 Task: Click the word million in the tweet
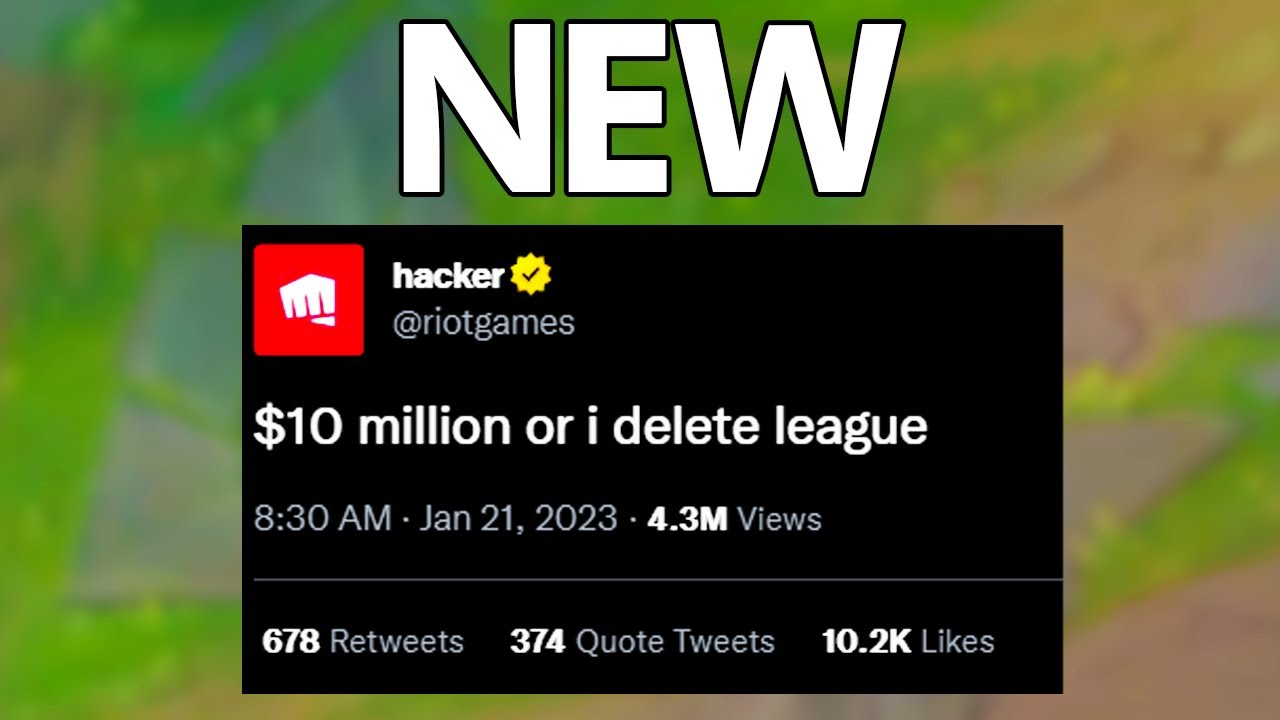pos(433,427)
